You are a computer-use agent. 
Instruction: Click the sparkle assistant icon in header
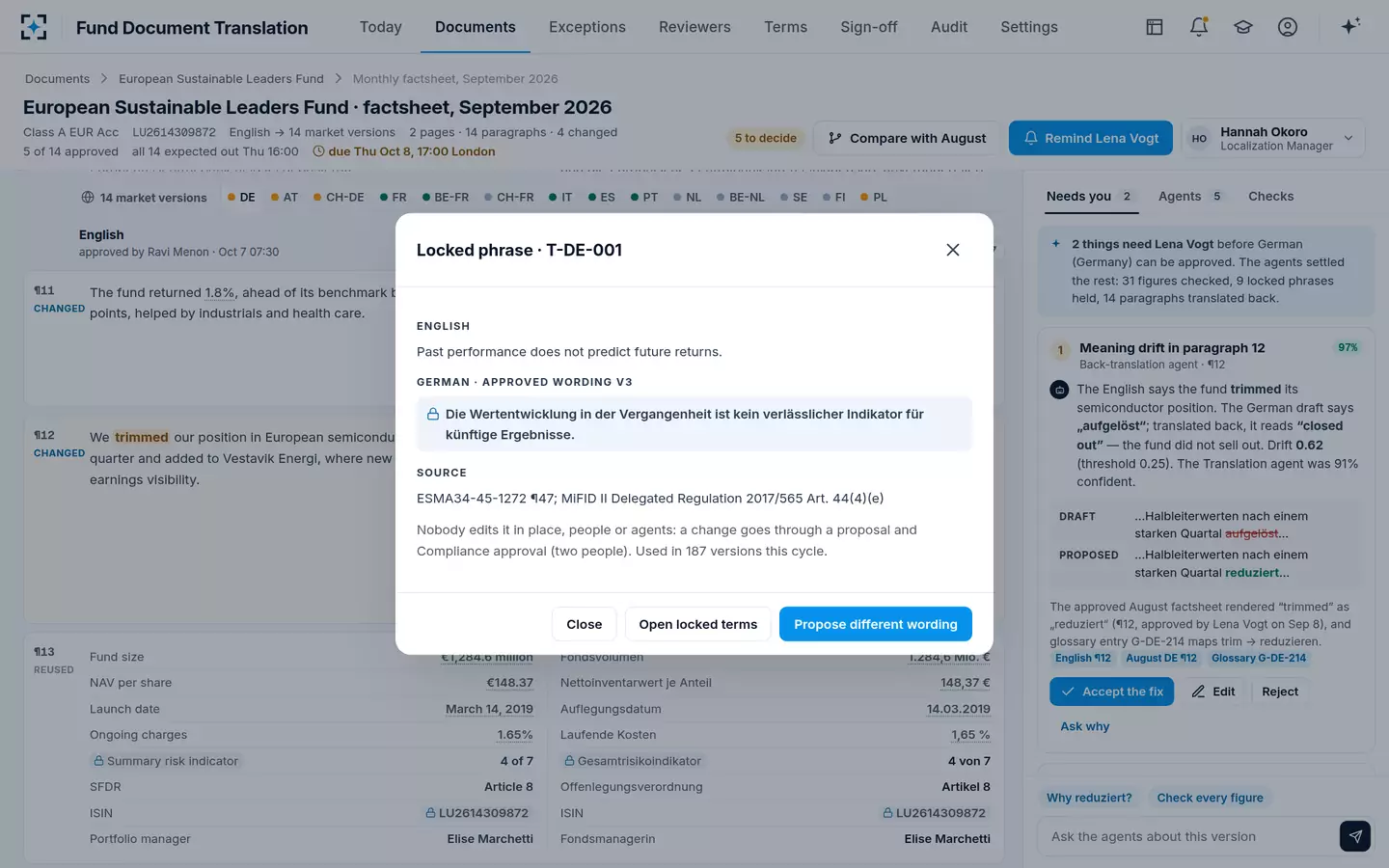[1350, 26]
